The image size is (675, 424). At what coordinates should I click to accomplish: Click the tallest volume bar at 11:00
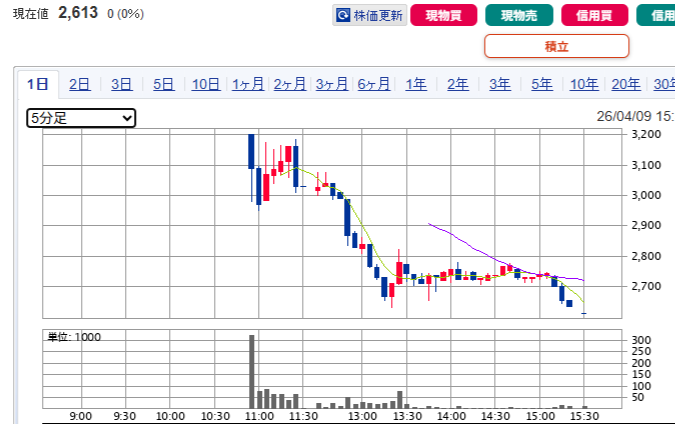(x=252, y=370)
